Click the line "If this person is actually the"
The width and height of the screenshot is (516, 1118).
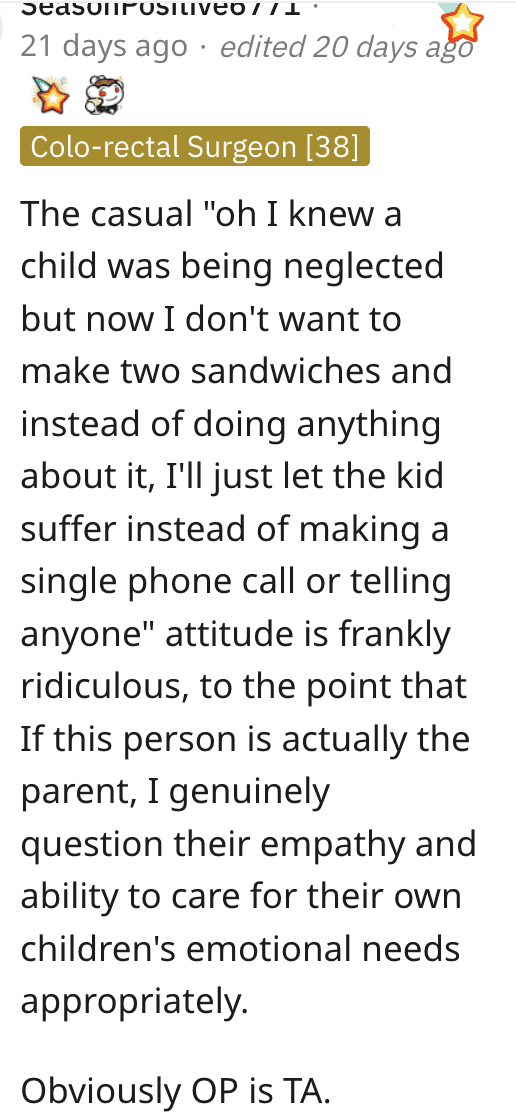point(245,739)
